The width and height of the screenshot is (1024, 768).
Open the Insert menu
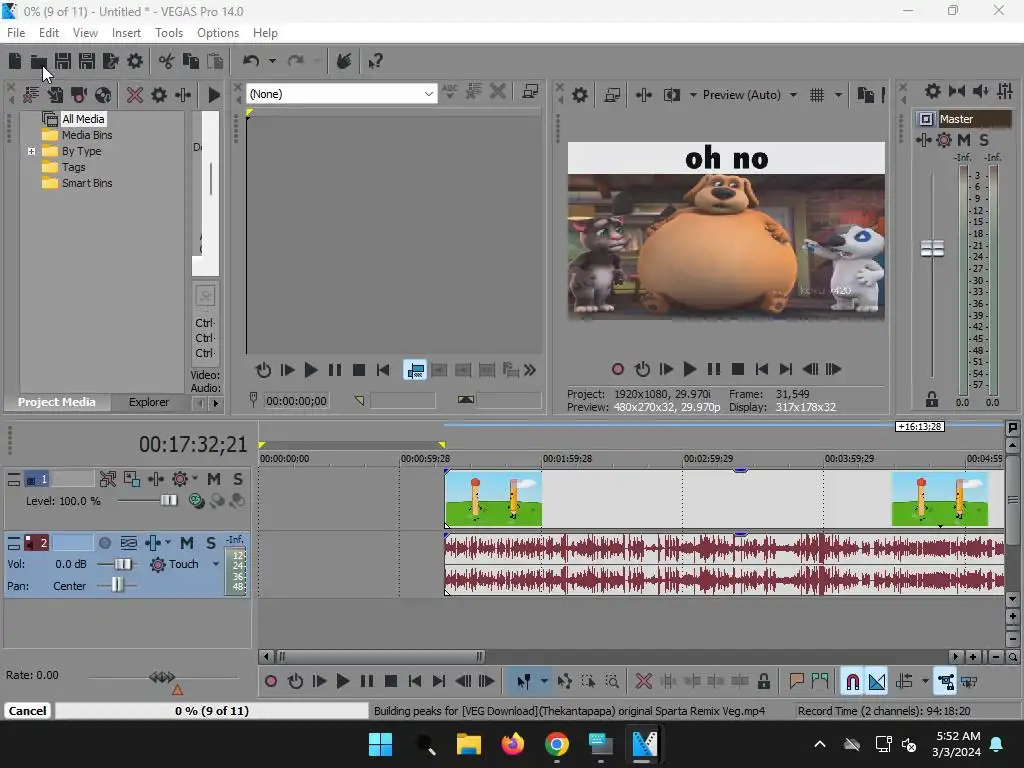tap(126, 33)
